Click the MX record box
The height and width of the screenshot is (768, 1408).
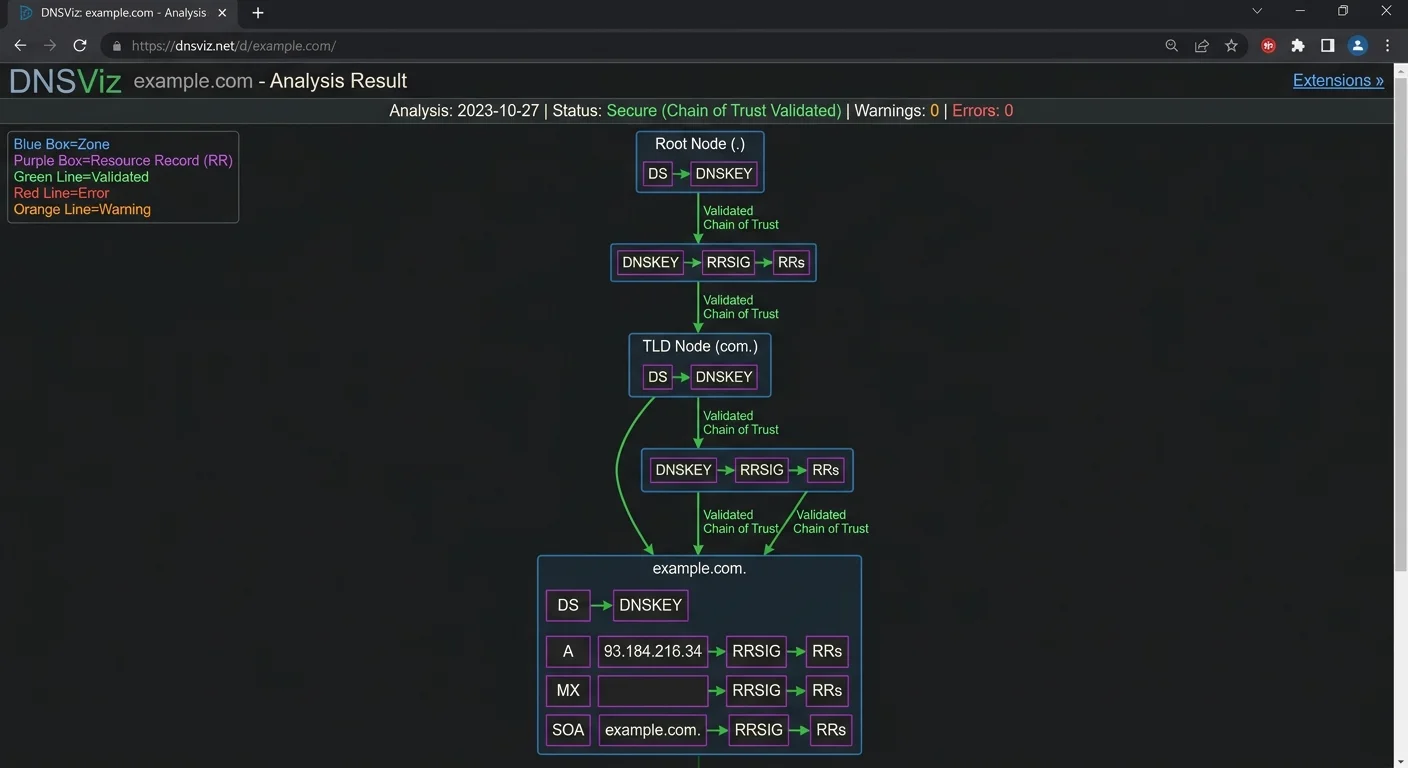click(568, 690)
